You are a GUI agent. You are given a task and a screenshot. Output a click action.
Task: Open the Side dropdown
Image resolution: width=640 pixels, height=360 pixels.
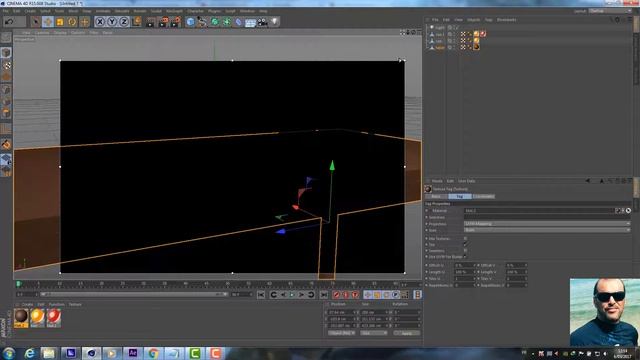click(547, 230)
